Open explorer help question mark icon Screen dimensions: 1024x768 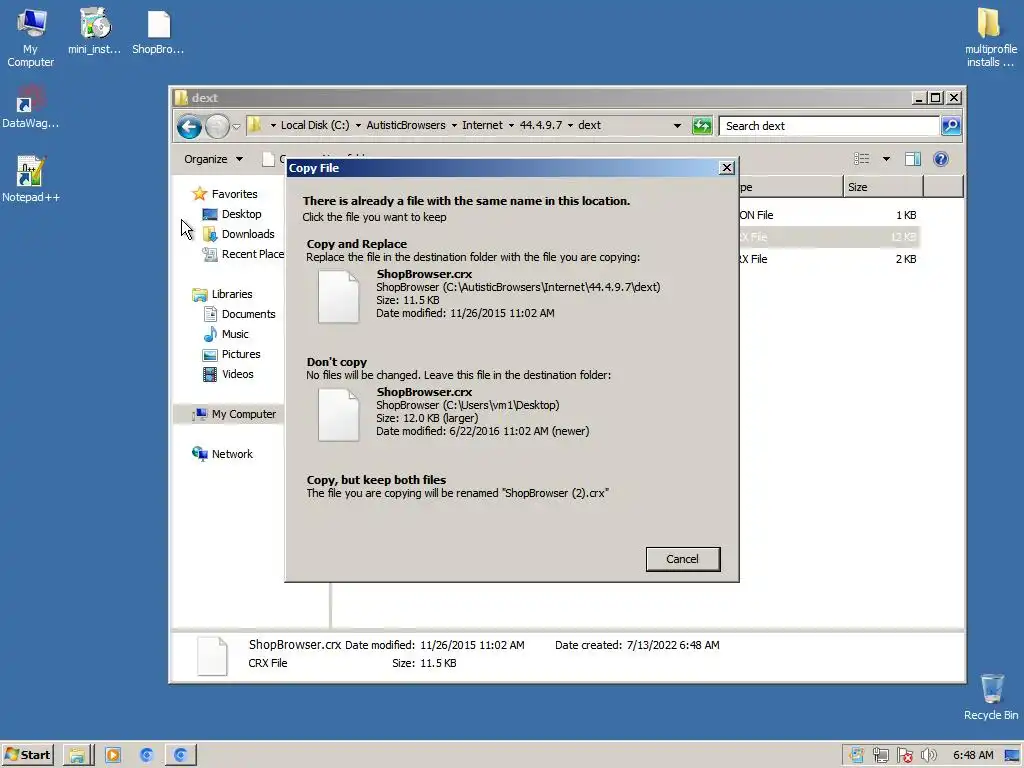pyautogui.click(x=940, y=159)
